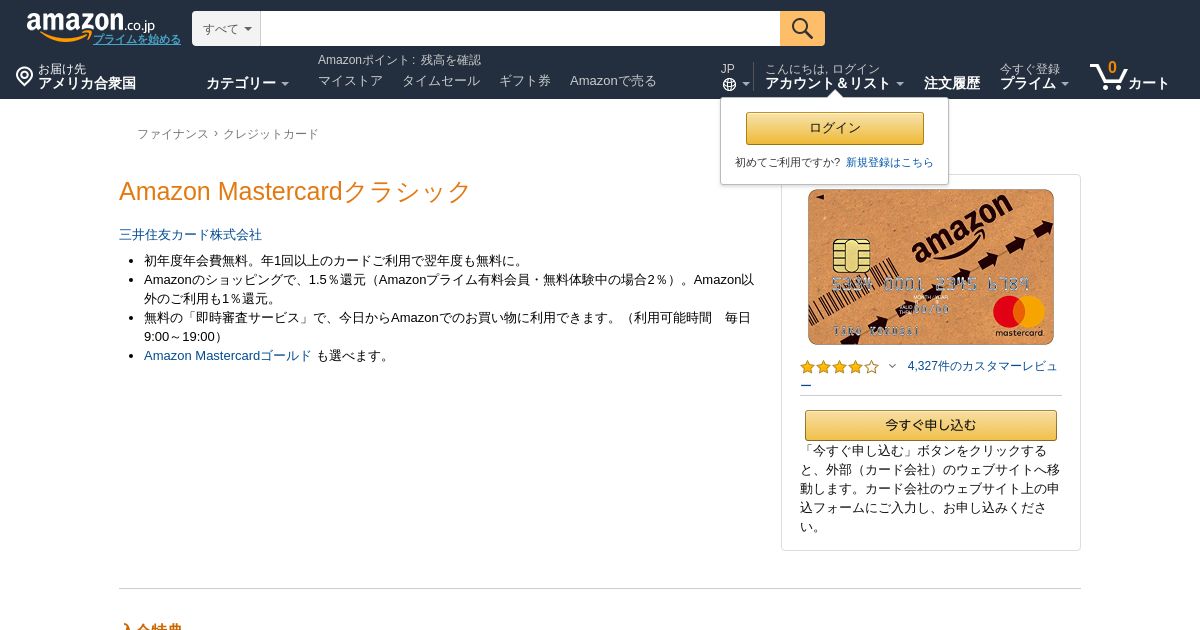Click the orange search magnifier button

click(x=802, y=28)
